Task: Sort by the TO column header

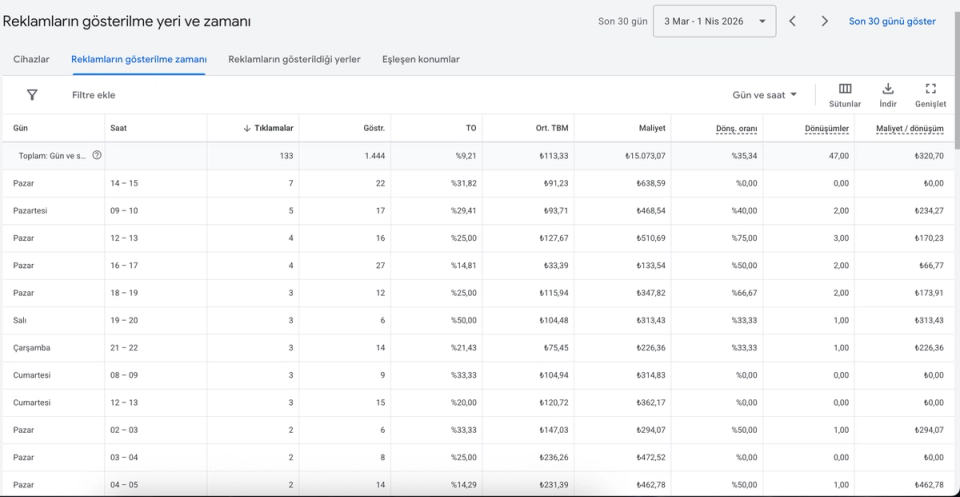Action: point(471,129)
